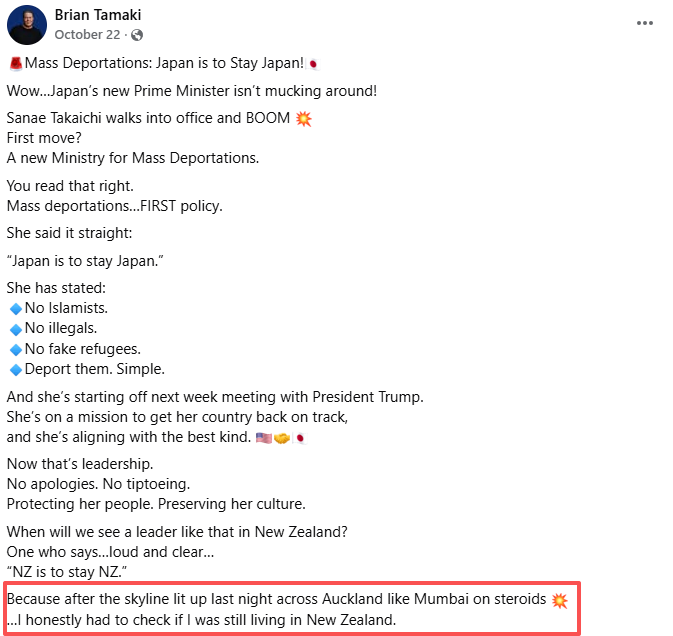The width and height of the screenshot is (673, 636).
Task: Click the handshake emoji between the flags
Action: point(281,437)
